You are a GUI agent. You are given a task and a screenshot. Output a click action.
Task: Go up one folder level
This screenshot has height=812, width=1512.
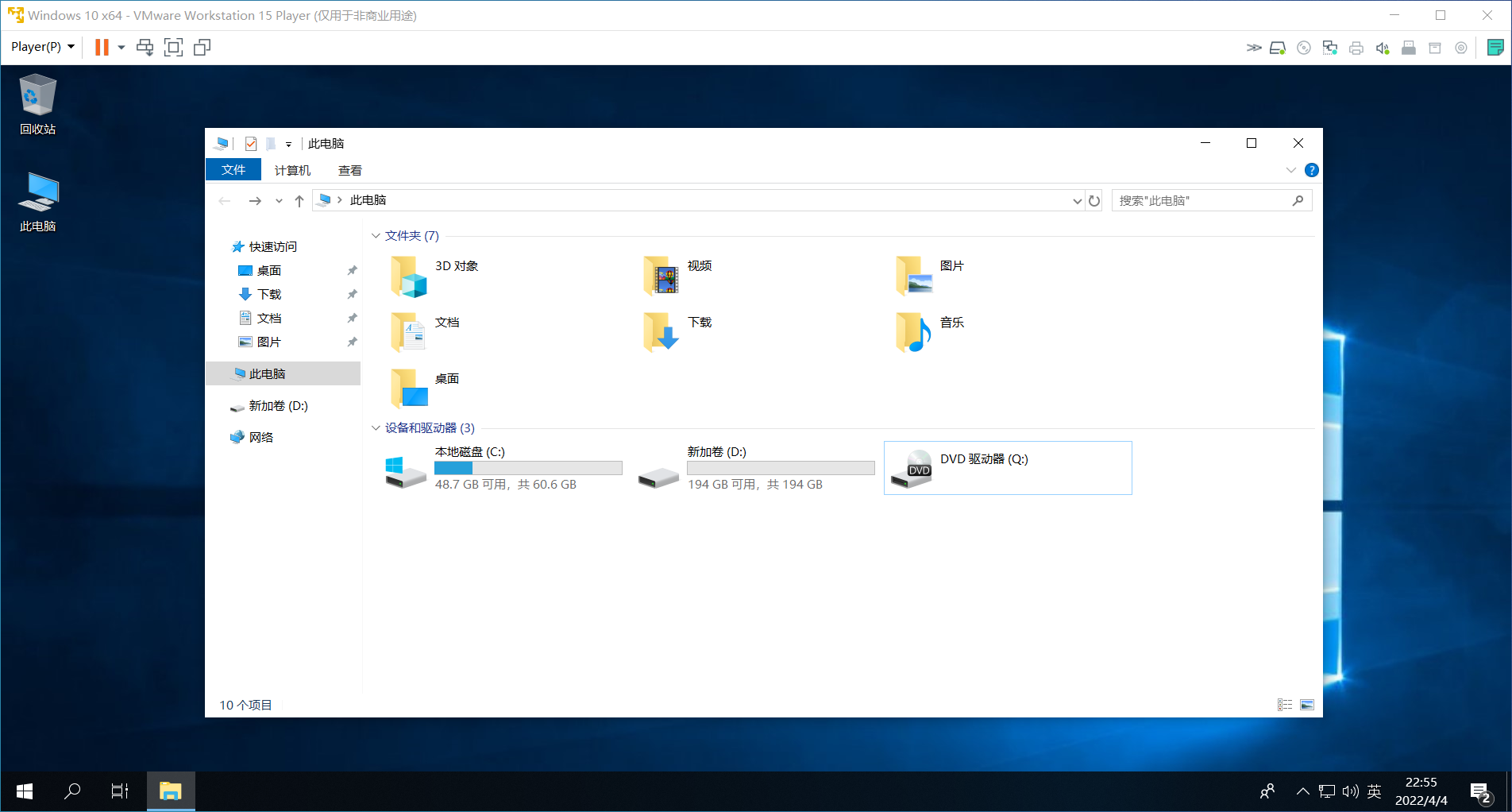click(299, 201)
